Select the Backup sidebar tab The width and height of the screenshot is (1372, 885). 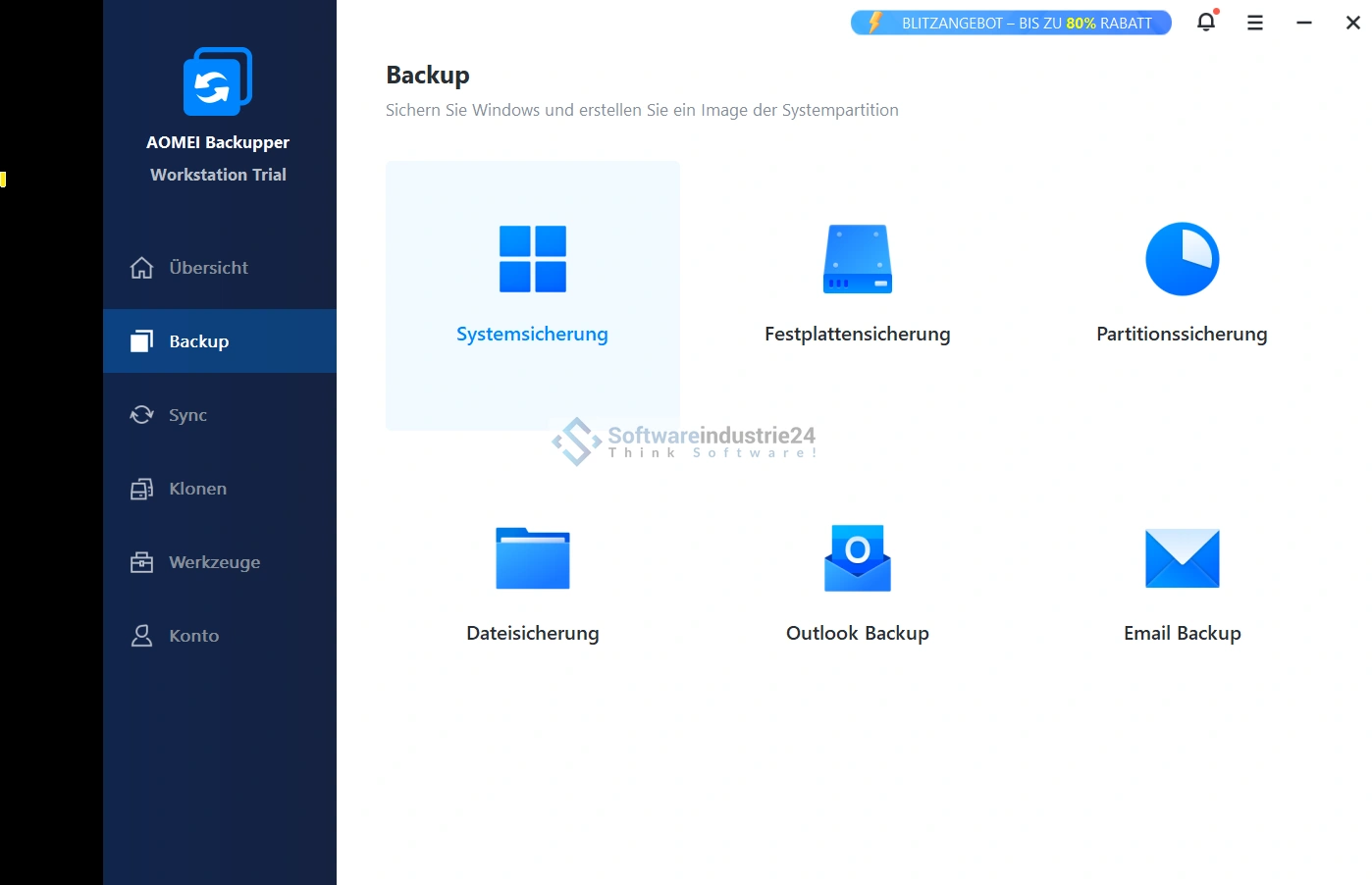click(199, 341)
